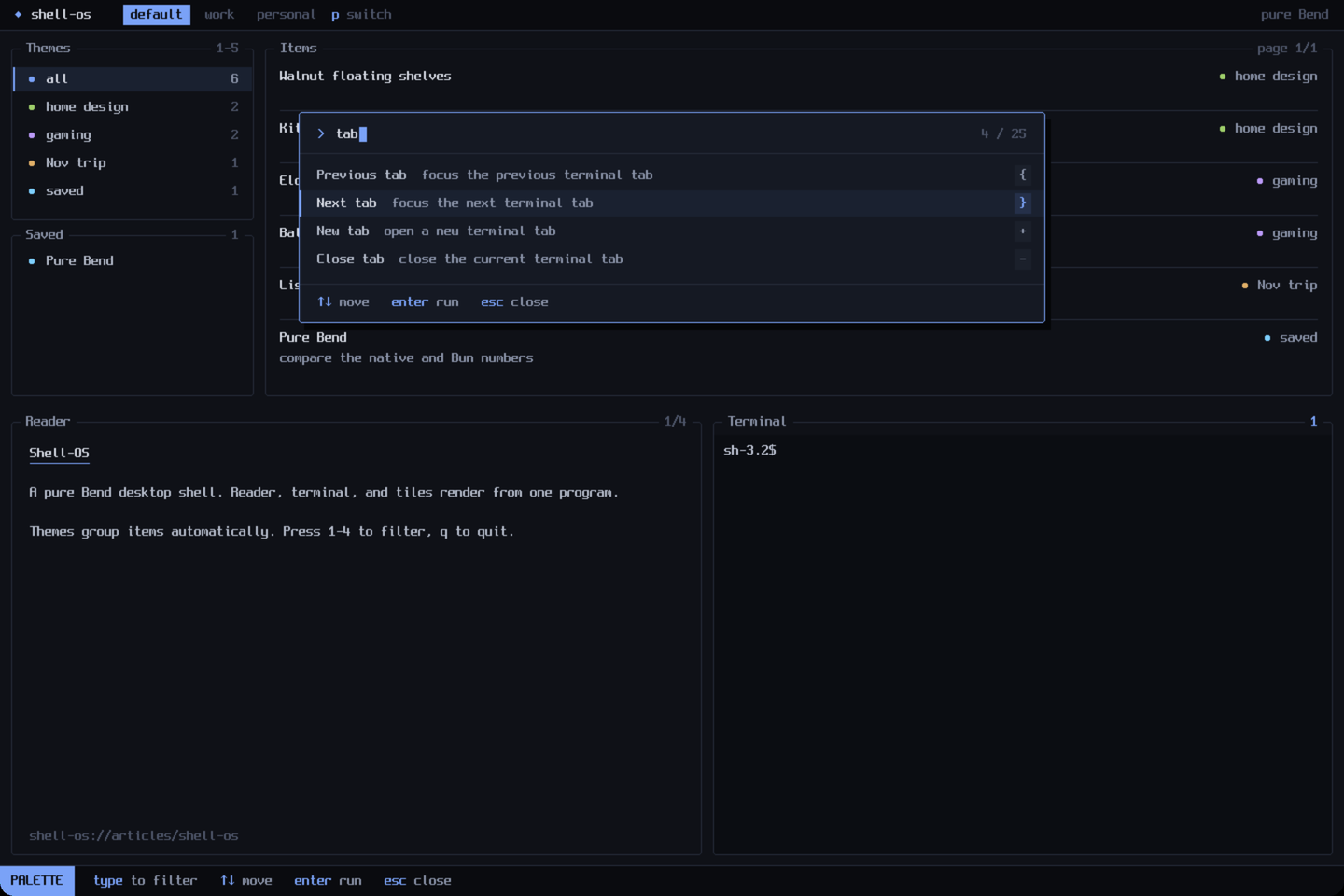Run the New tab command

click(x=672, y=231)
